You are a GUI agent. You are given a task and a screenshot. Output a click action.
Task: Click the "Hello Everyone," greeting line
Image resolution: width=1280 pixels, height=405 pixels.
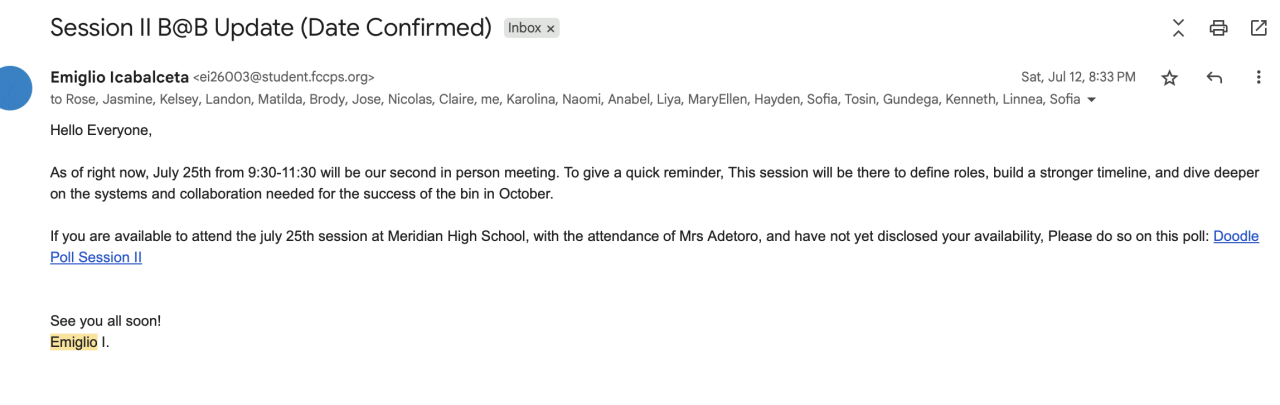[101, 130]
